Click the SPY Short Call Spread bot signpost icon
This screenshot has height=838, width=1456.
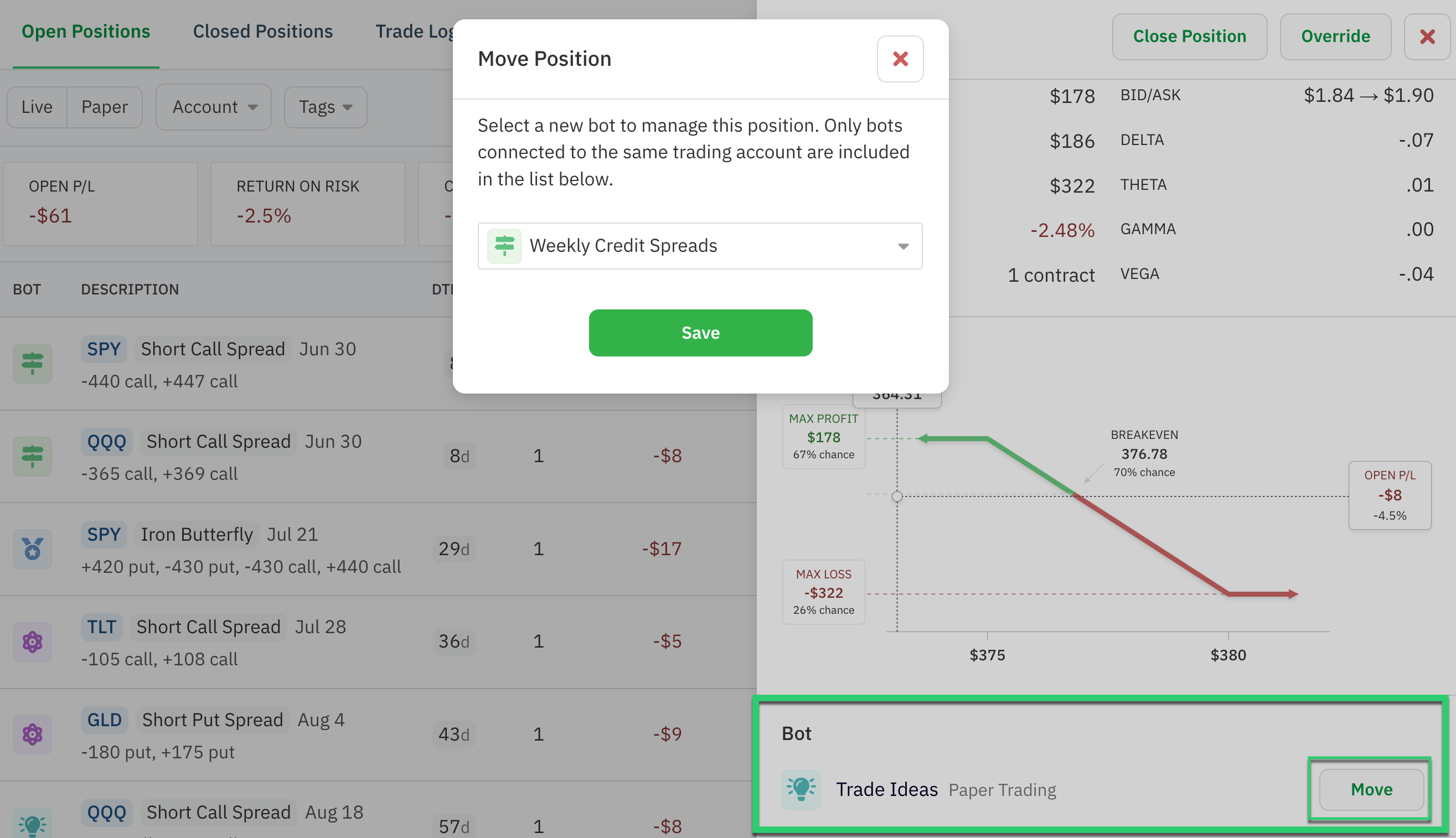click(32, 363)
